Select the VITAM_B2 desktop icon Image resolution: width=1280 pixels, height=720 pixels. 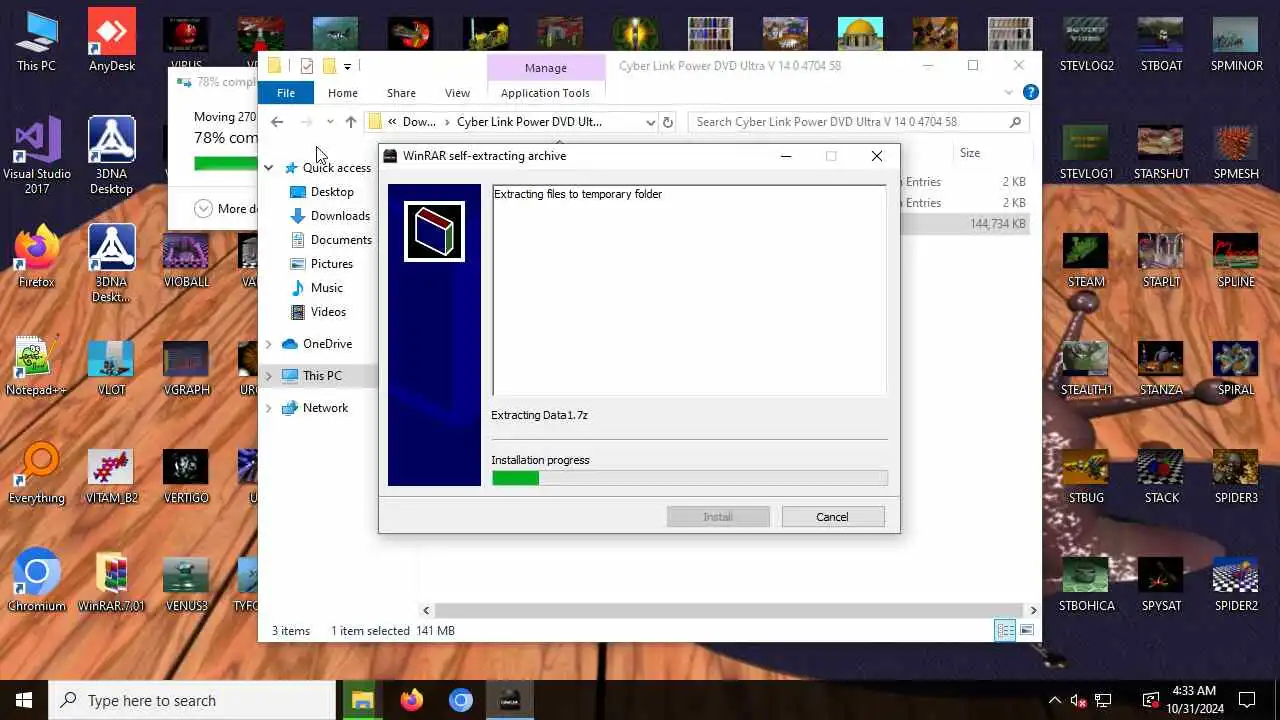(x=112, y=474)
